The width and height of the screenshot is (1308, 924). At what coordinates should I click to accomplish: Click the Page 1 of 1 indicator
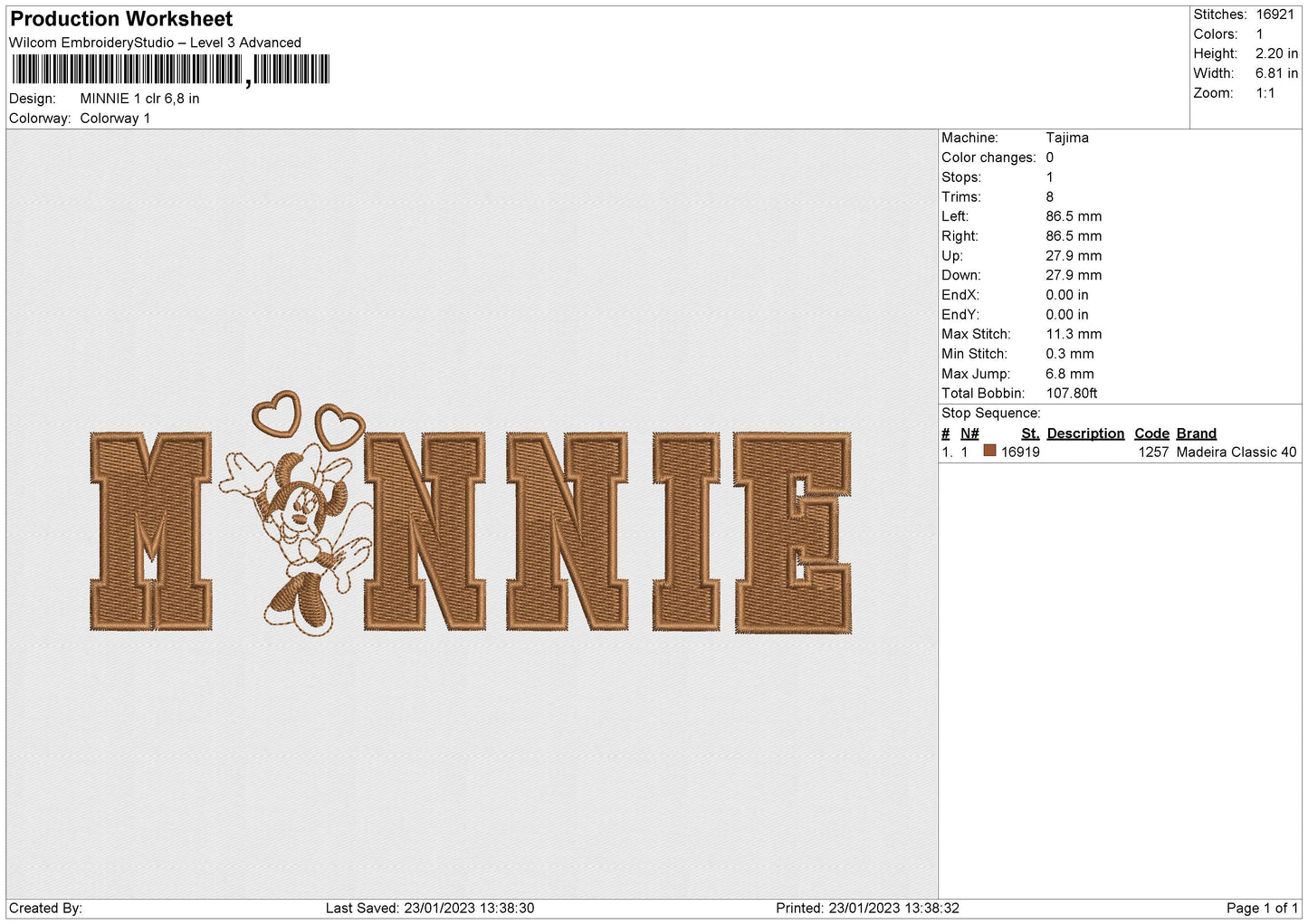point(1261,908)
